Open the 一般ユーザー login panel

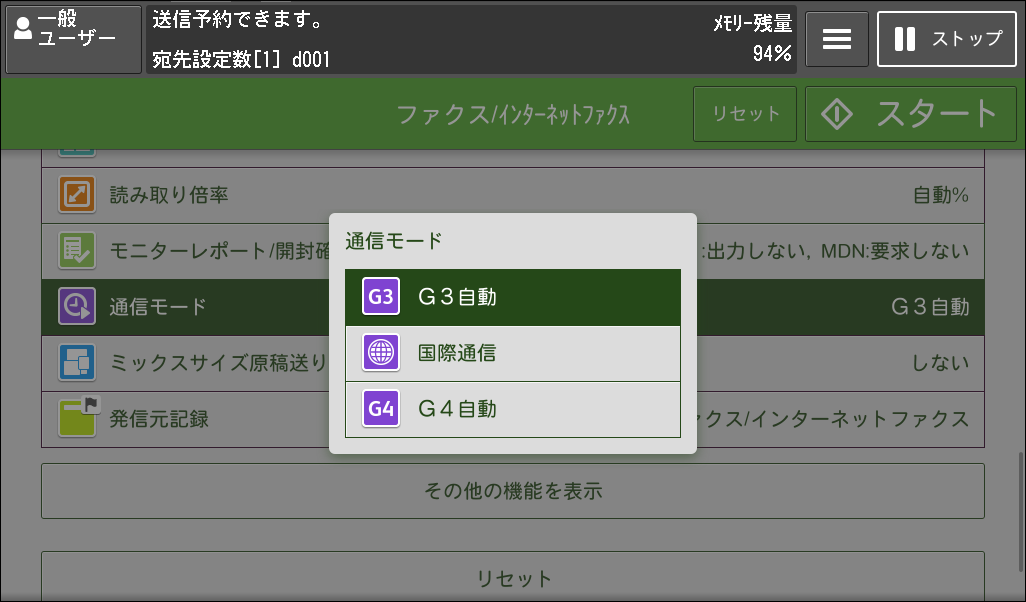pos(74,39)
